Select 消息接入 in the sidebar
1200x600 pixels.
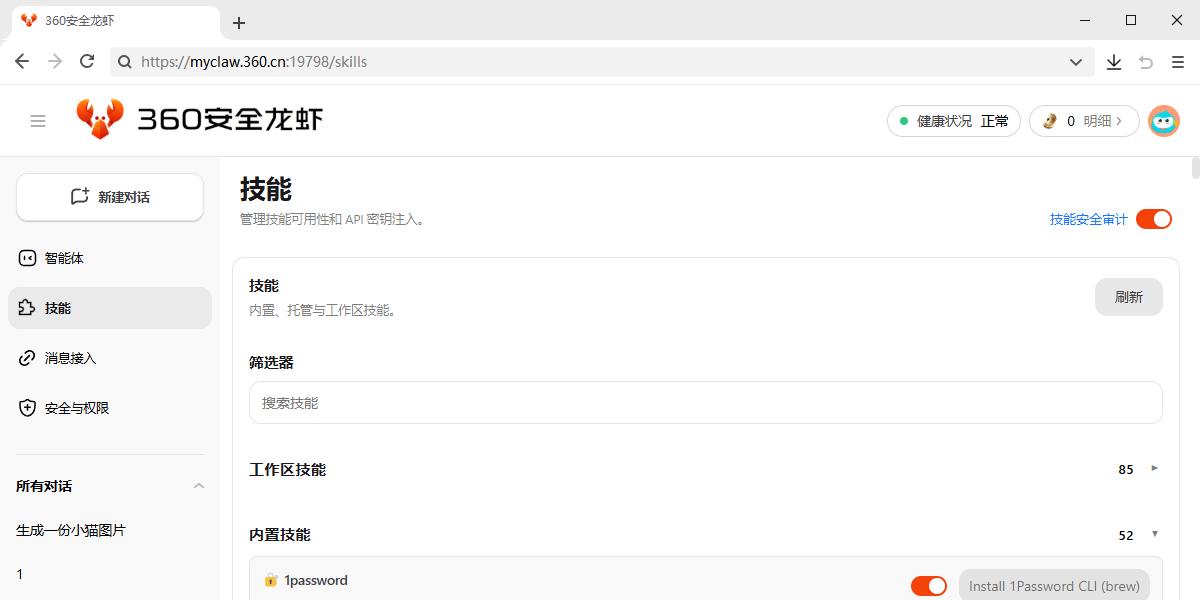tap(70, 358)
